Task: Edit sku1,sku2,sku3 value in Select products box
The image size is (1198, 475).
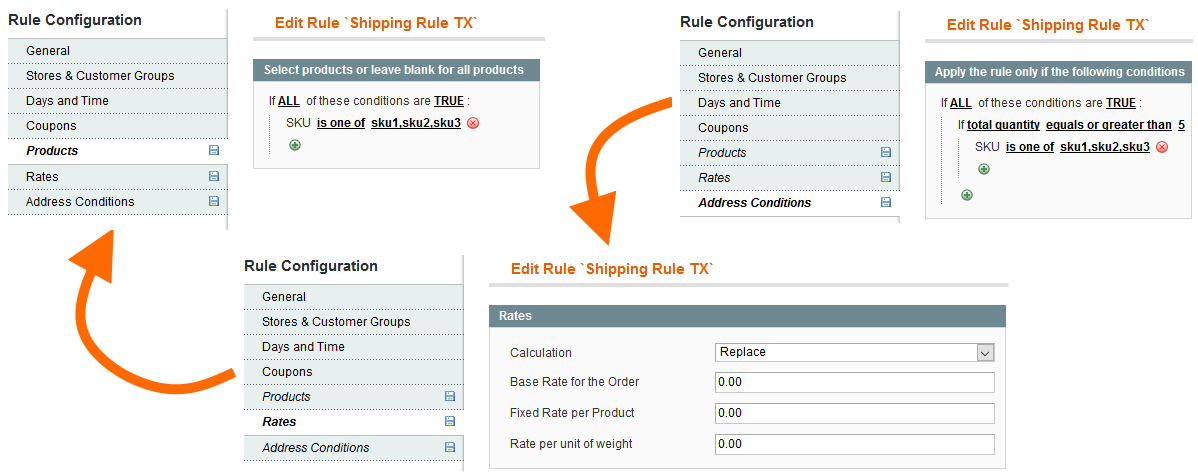Action: [x=415, y=123]
